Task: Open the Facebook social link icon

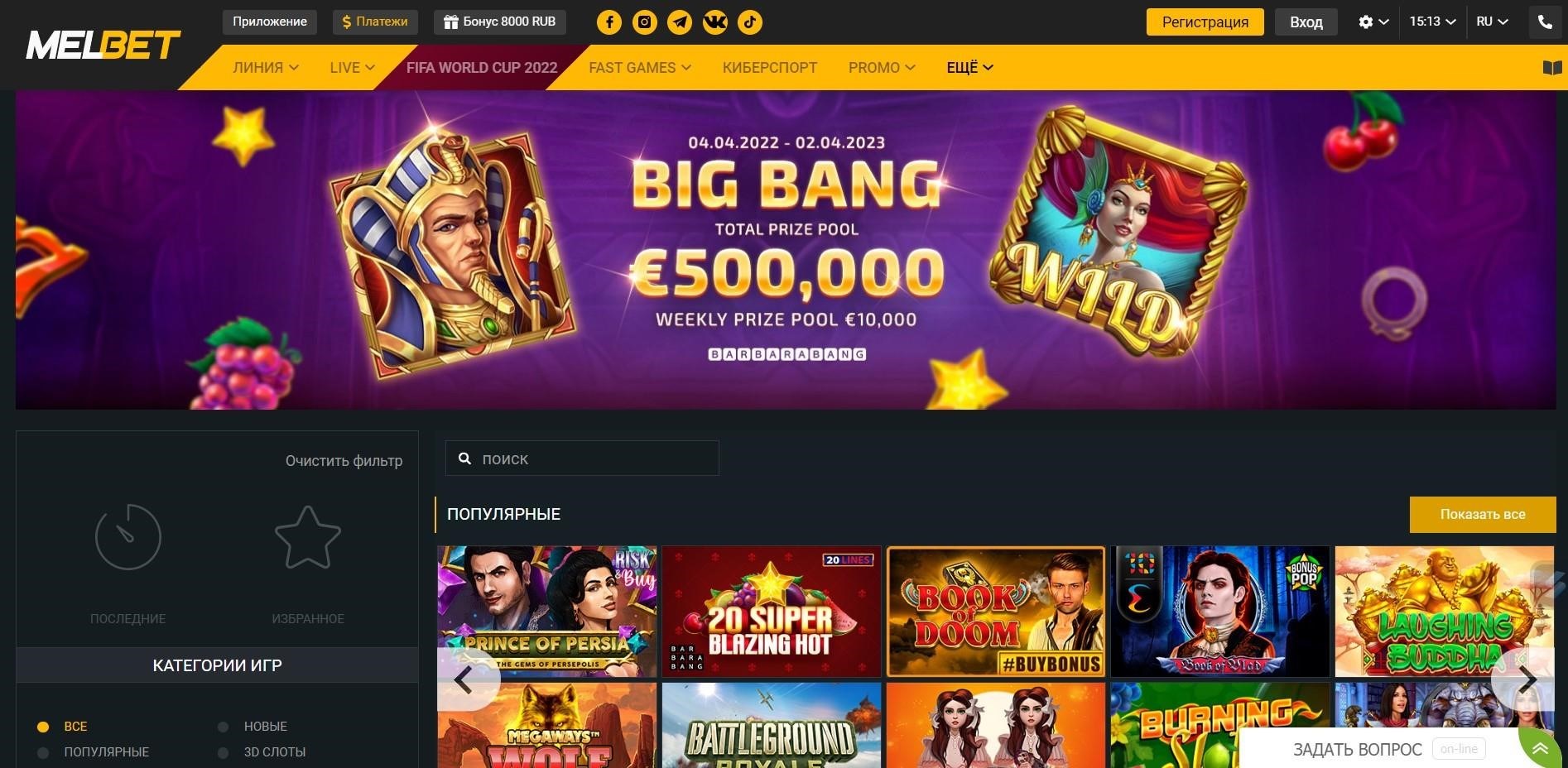Action: coord(609,22)
